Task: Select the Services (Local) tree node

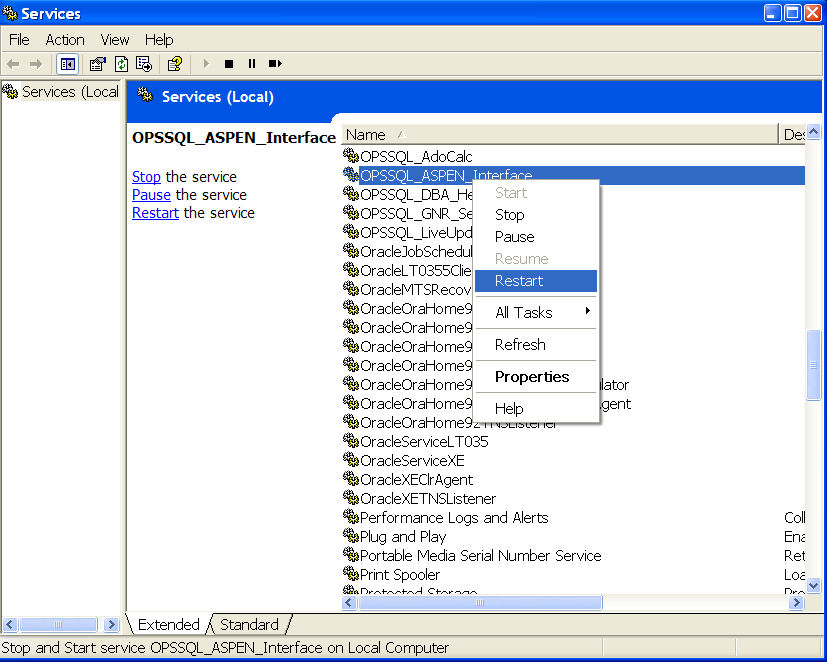Action: click(61, 92)
